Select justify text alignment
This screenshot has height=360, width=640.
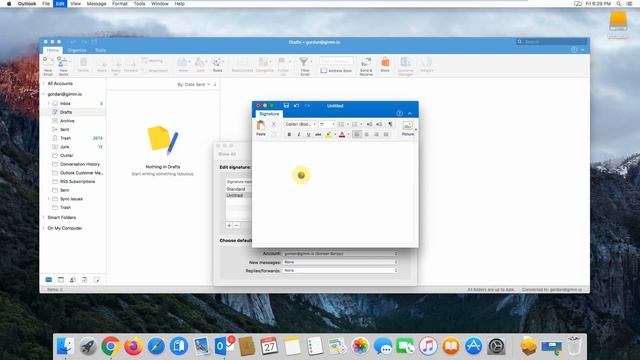tap(386, 134)
